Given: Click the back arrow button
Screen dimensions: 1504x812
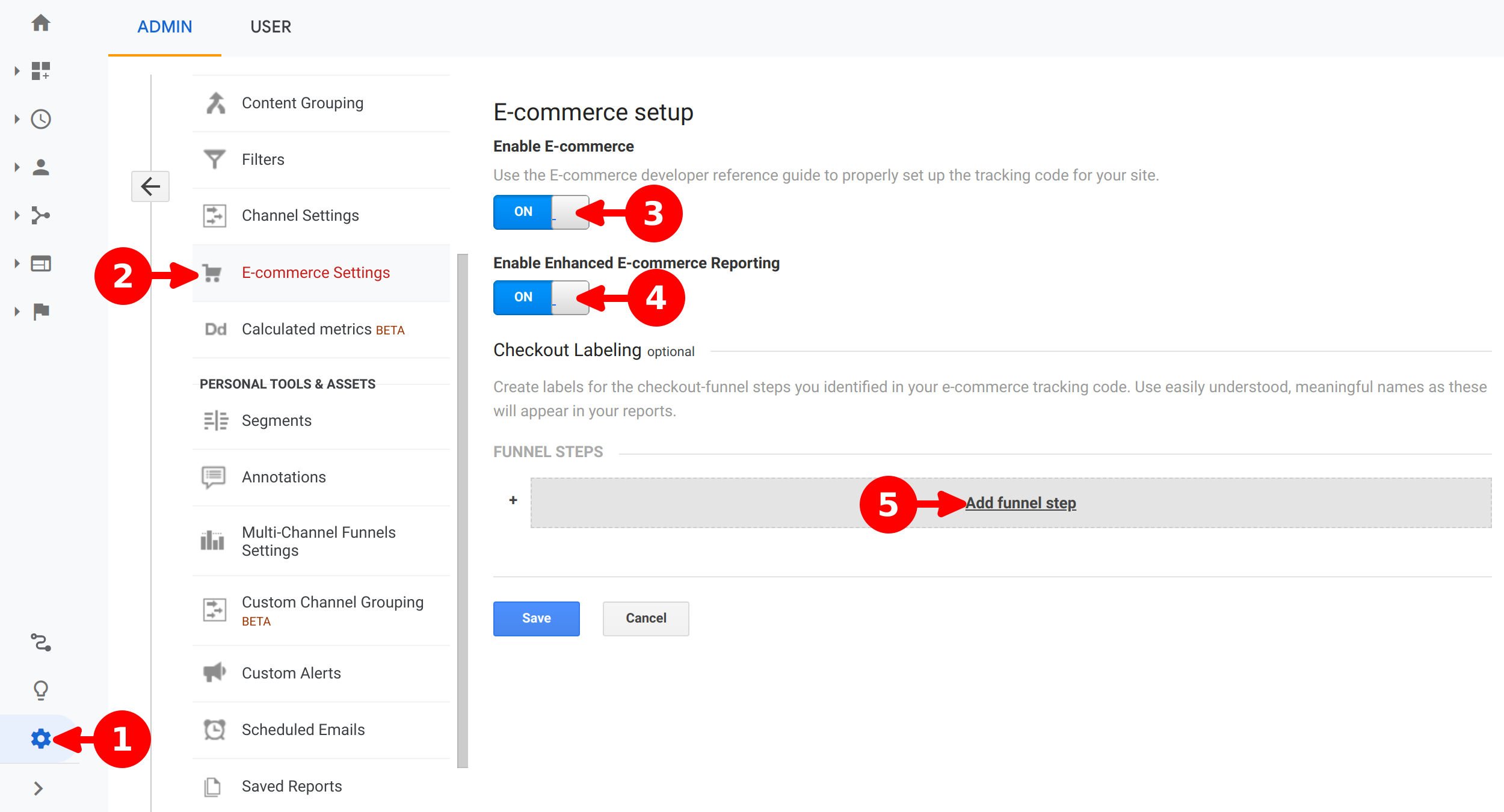Looking at the screenshot, I should point(150,186).
